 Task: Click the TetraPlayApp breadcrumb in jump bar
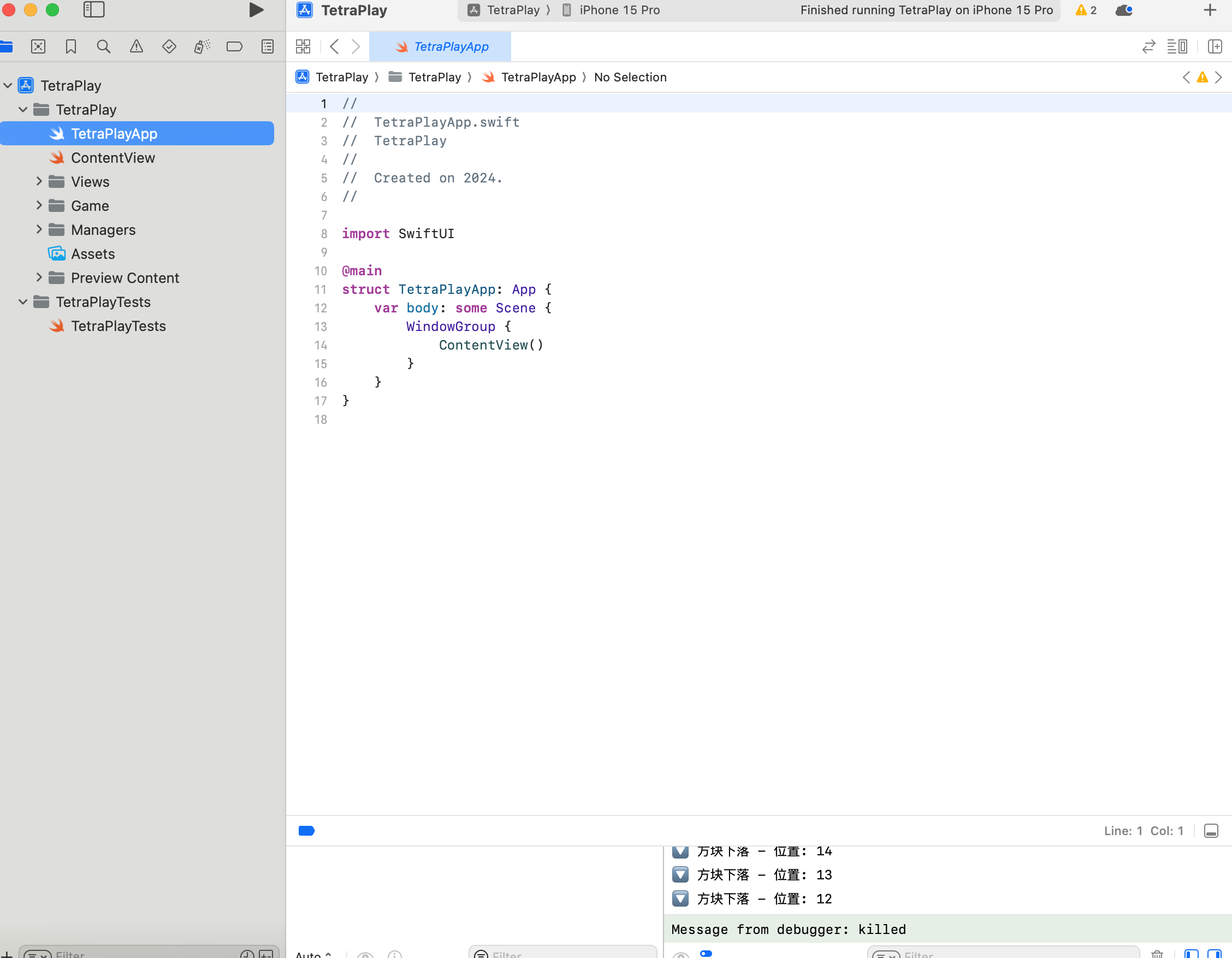click(x=537, y=78)
